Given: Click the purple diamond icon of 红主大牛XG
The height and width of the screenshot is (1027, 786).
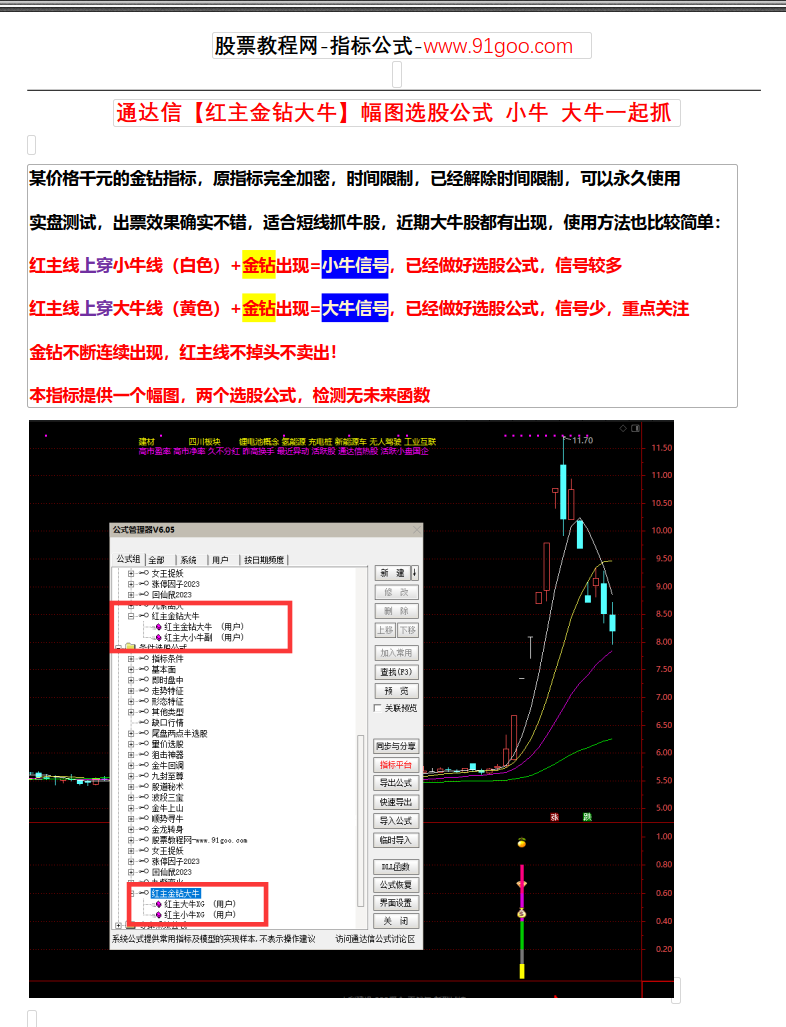Looking at the screenshot, I should coord(159,904).
